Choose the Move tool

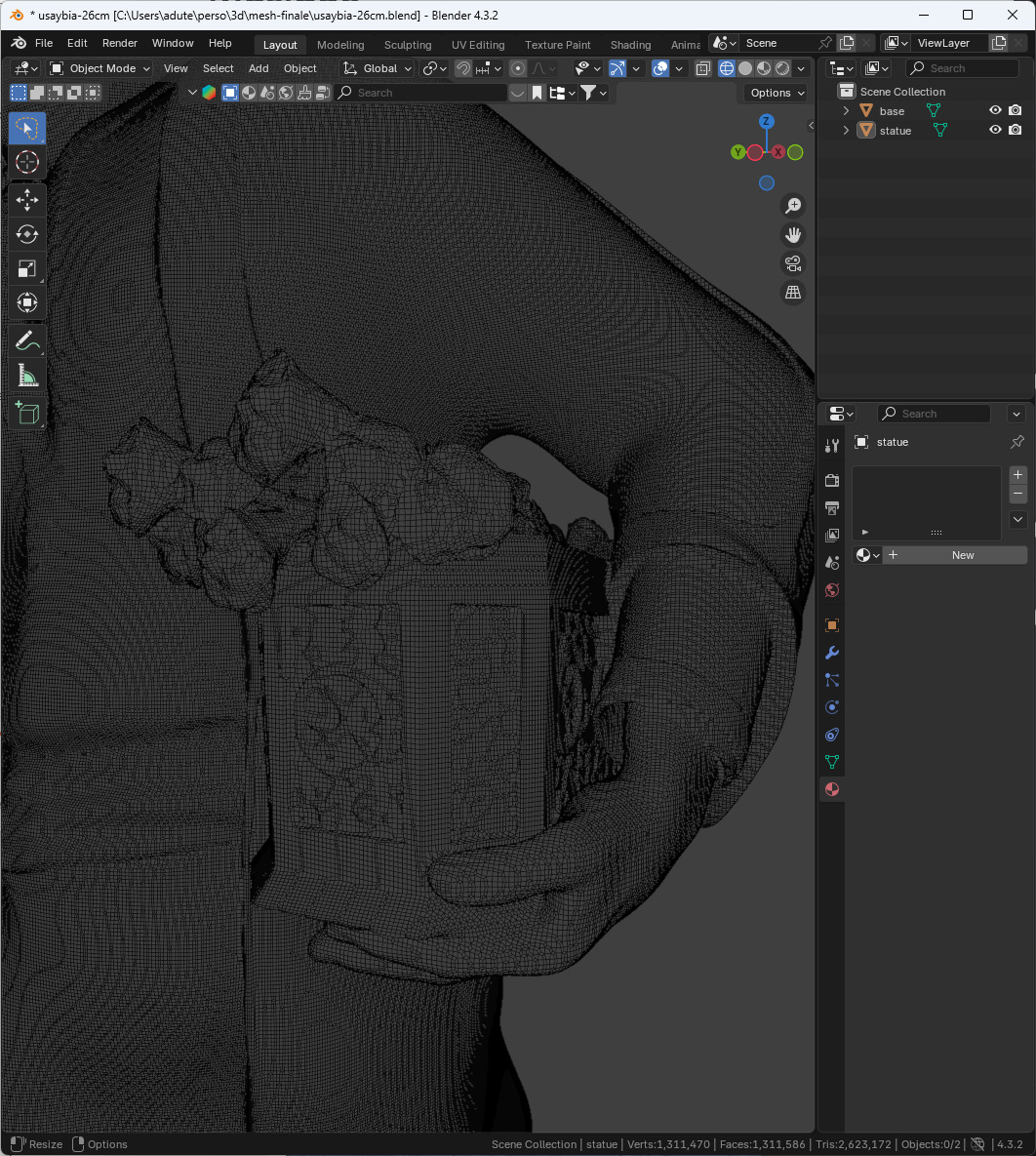pyautogui.click(x=27, y=200)
